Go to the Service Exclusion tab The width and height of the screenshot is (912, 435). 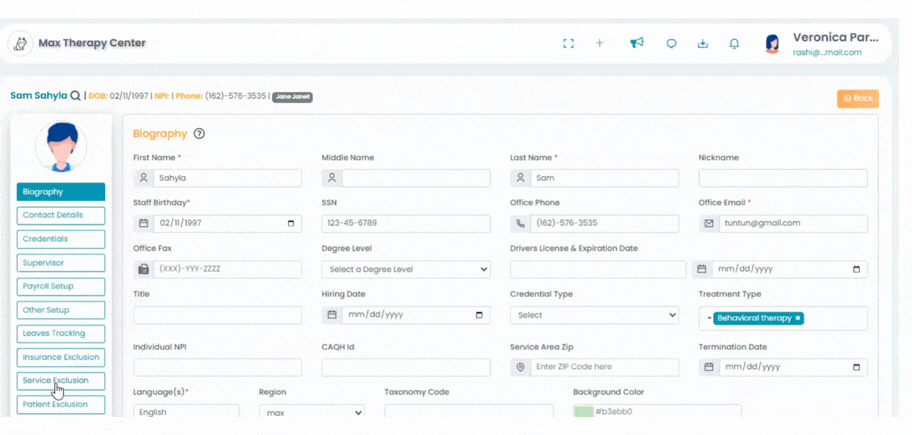tap(61, 380)
